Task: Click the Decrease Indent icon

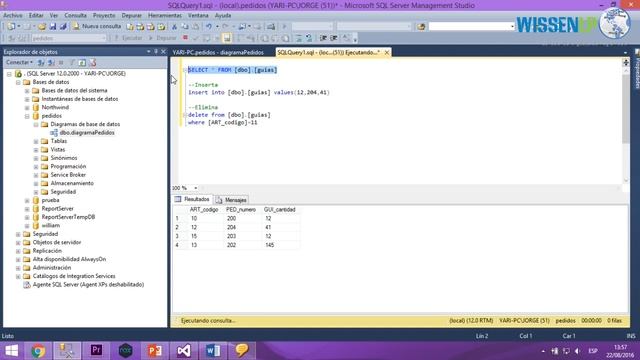Action: click(323, 38)
